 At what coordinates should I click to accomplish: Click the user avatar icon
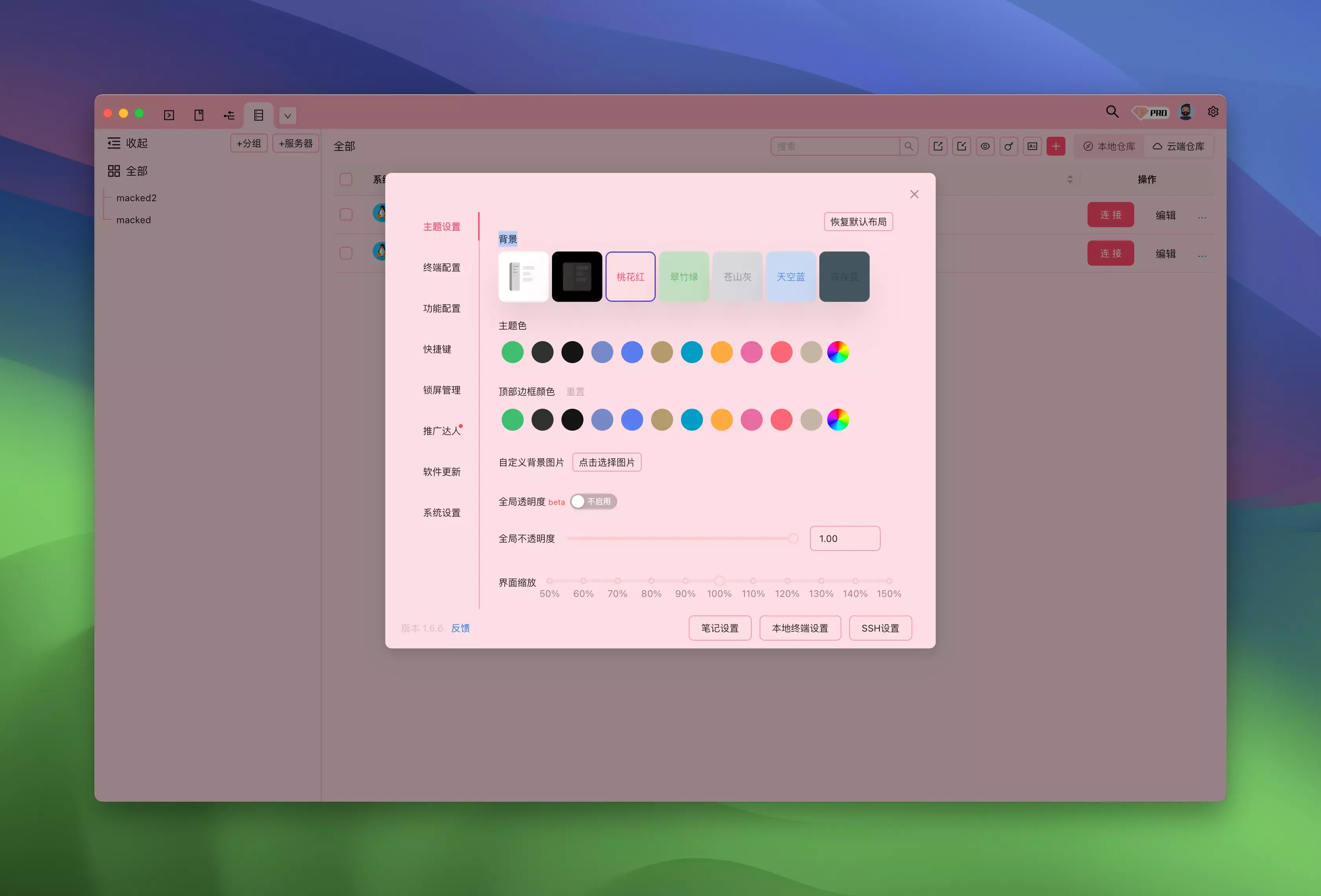click(1186, 112)
